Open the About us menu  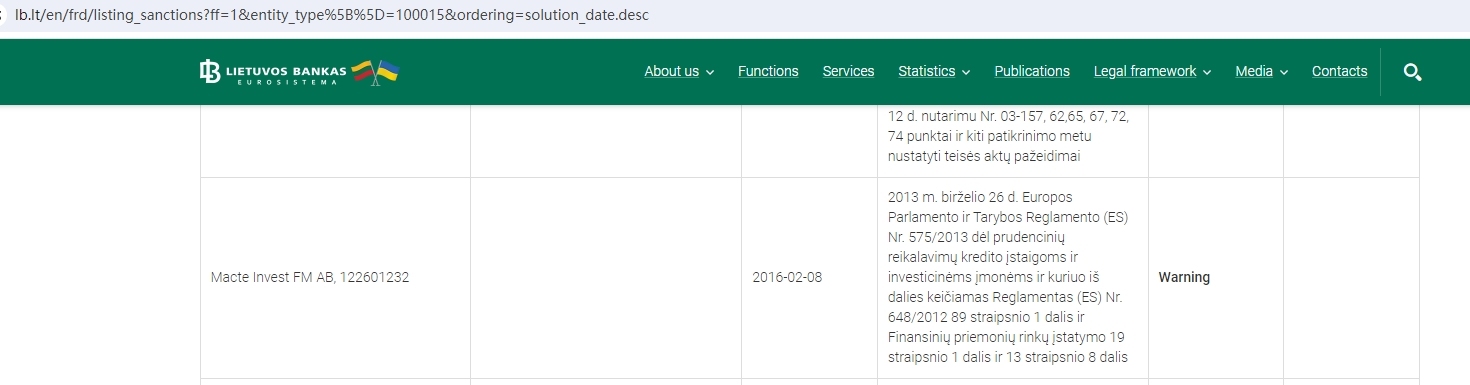point(671,71)
